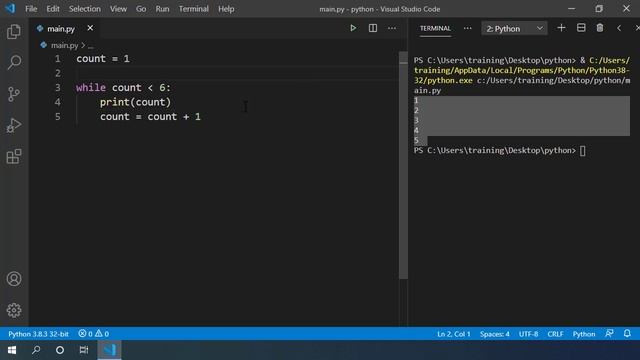
Task: Open the File menu
Action: click(x=31, y=9)
